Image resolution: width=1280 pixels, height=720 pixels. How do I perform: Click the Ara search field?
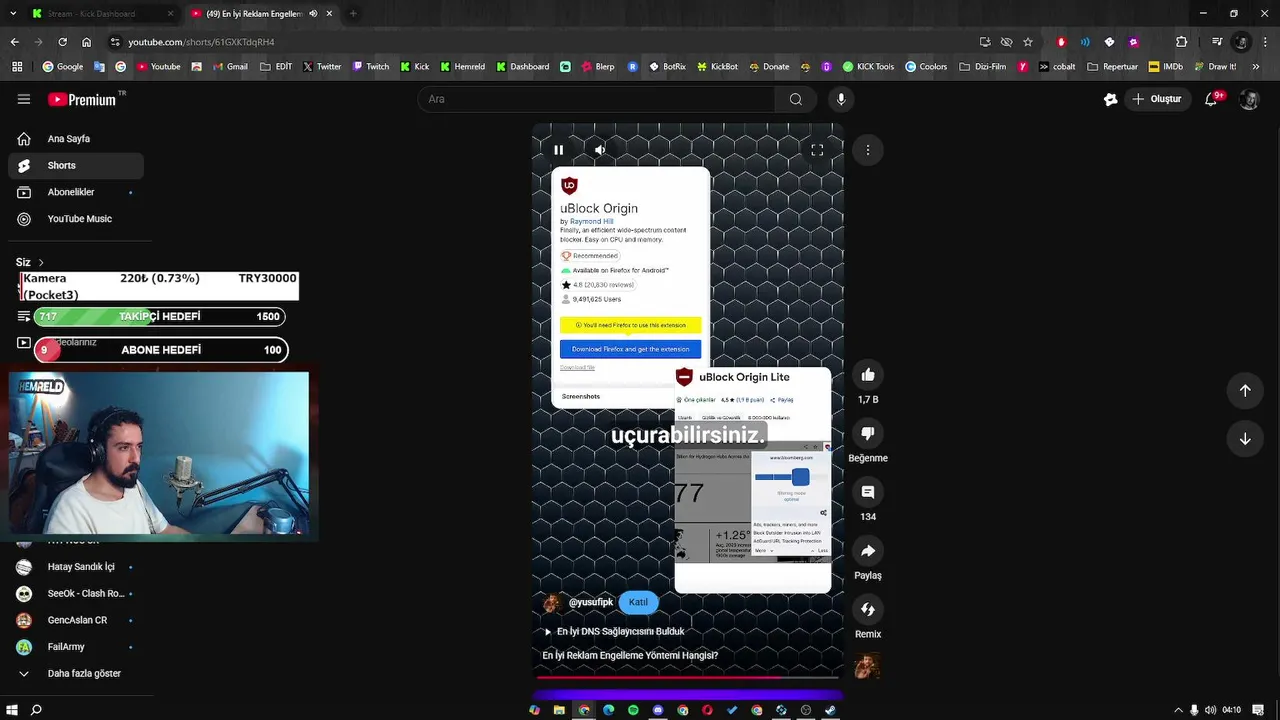point(596,99)
